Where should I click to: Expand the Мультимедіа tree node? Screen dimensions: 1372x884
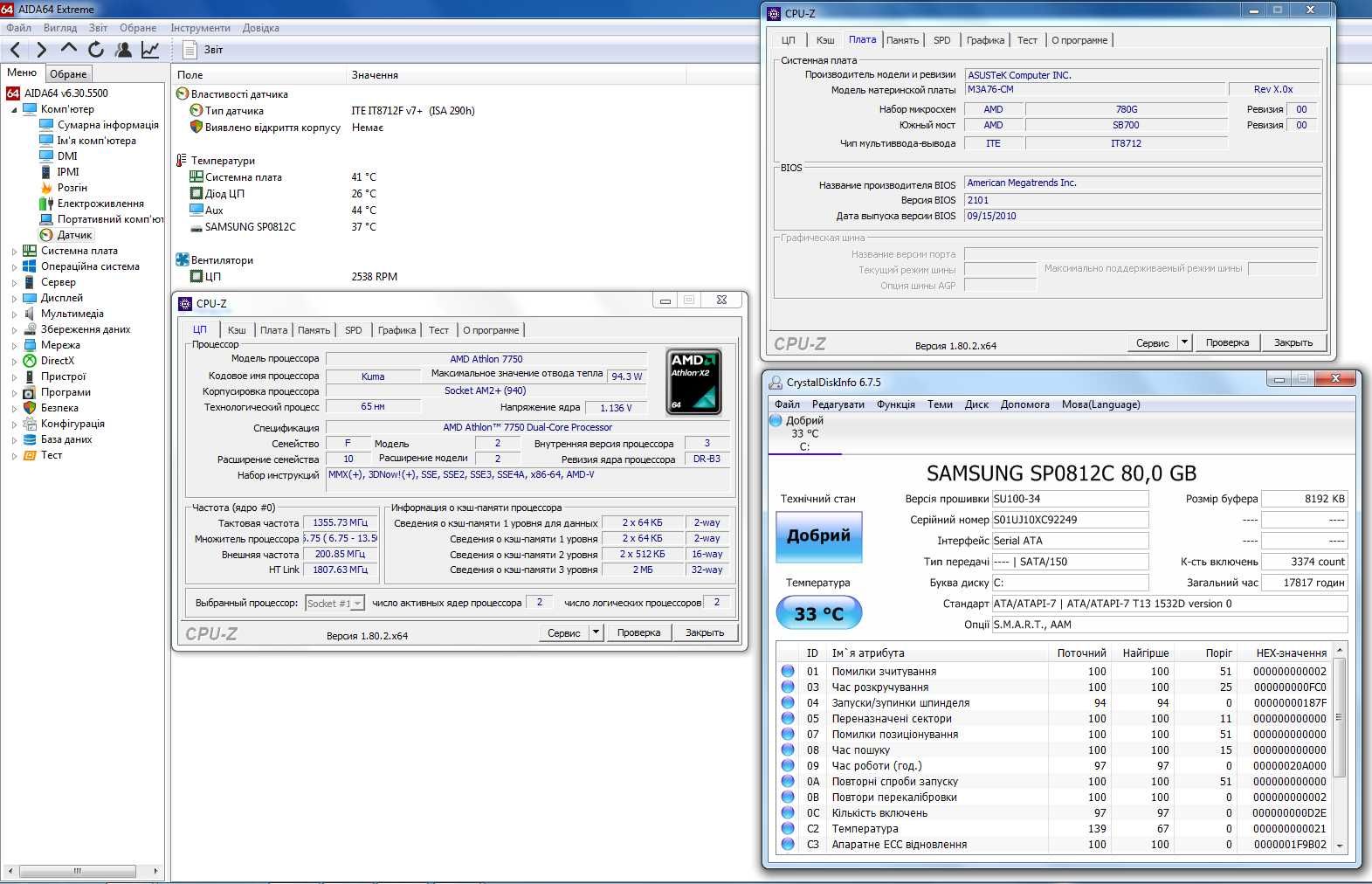pos(14,314)
